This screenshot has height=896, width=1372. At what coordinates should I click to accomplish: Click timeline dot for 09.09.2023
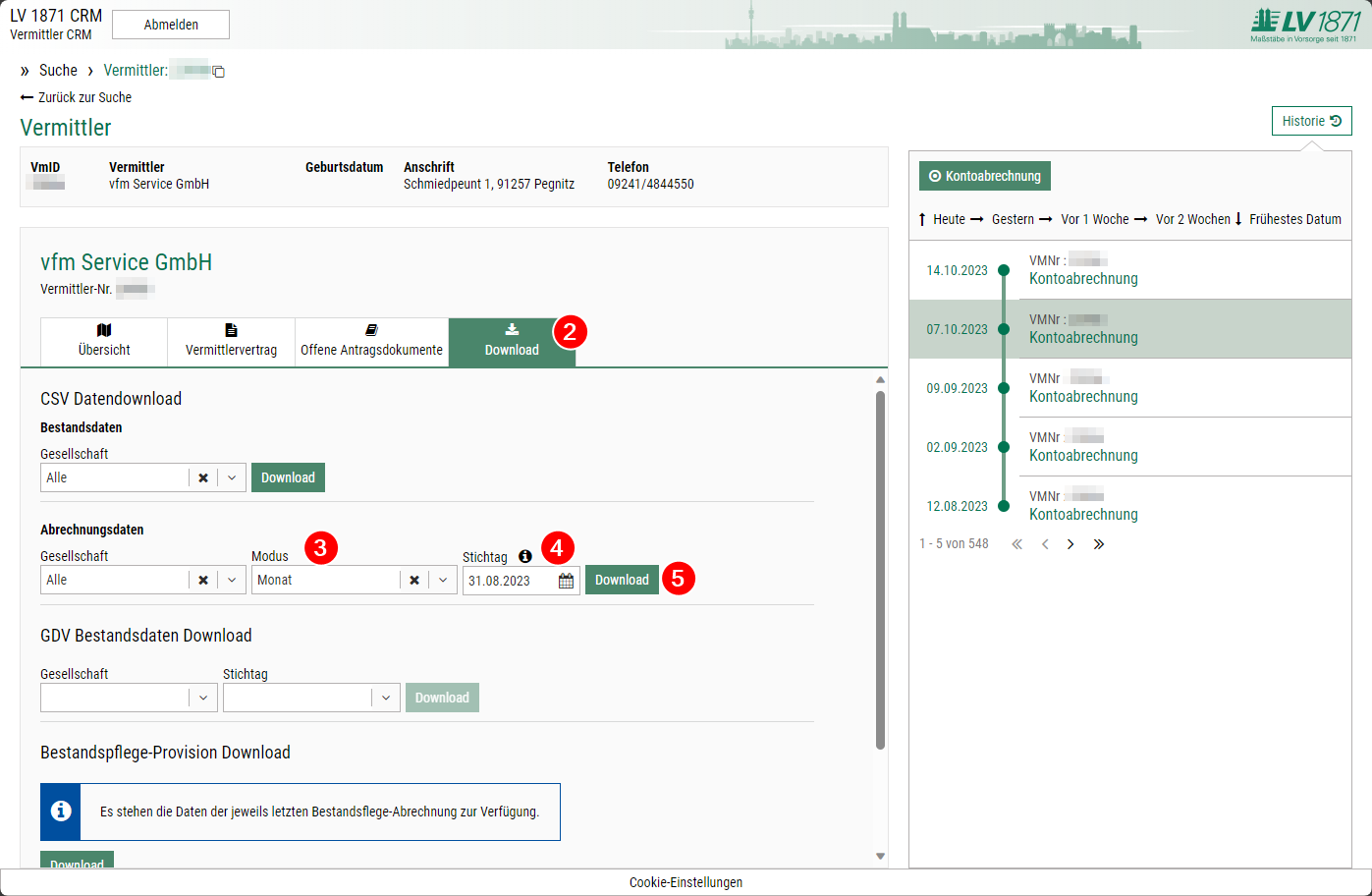coord(1004,388)
